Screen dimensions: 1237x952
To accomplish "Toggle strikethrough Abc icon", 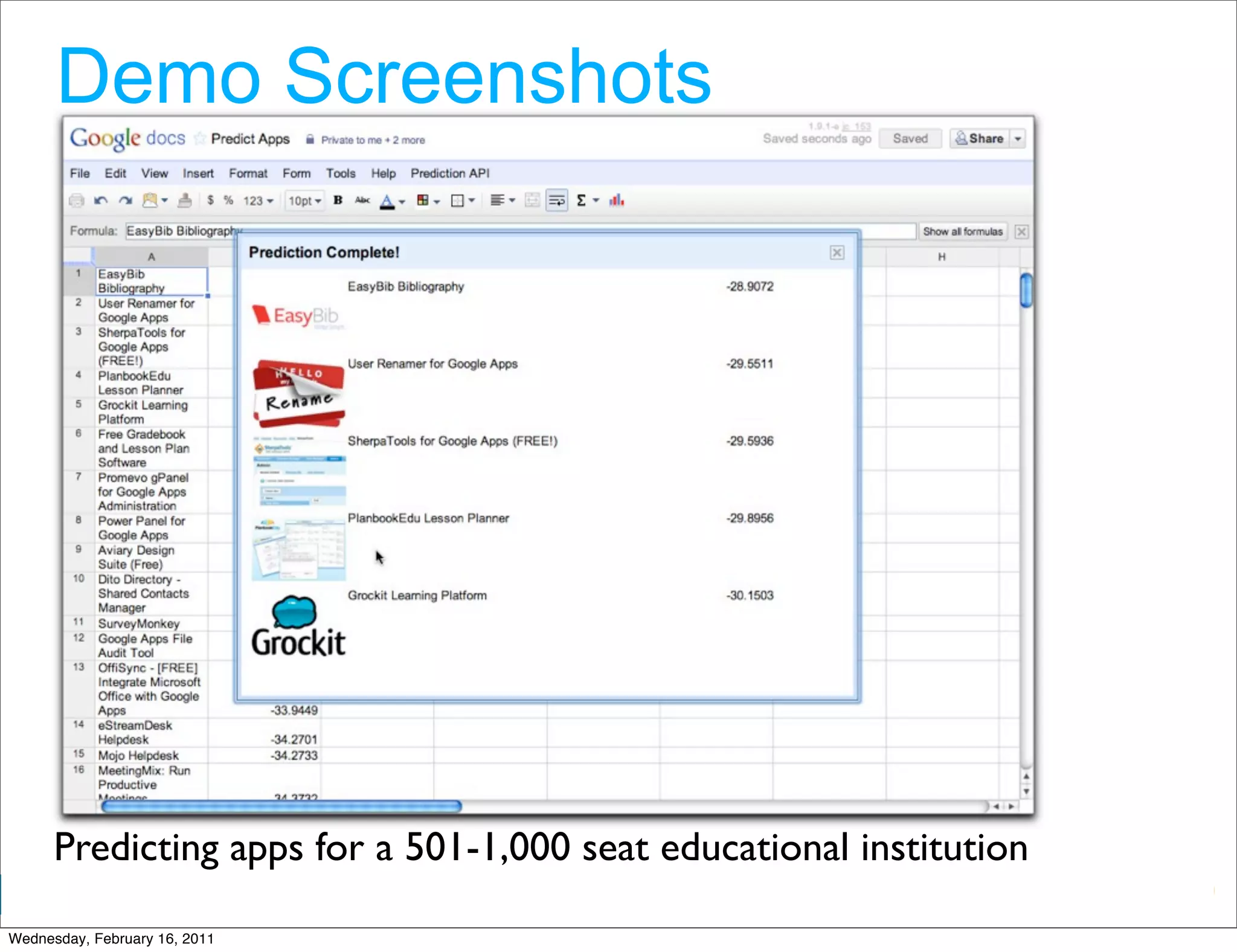I will pos(362,200).
